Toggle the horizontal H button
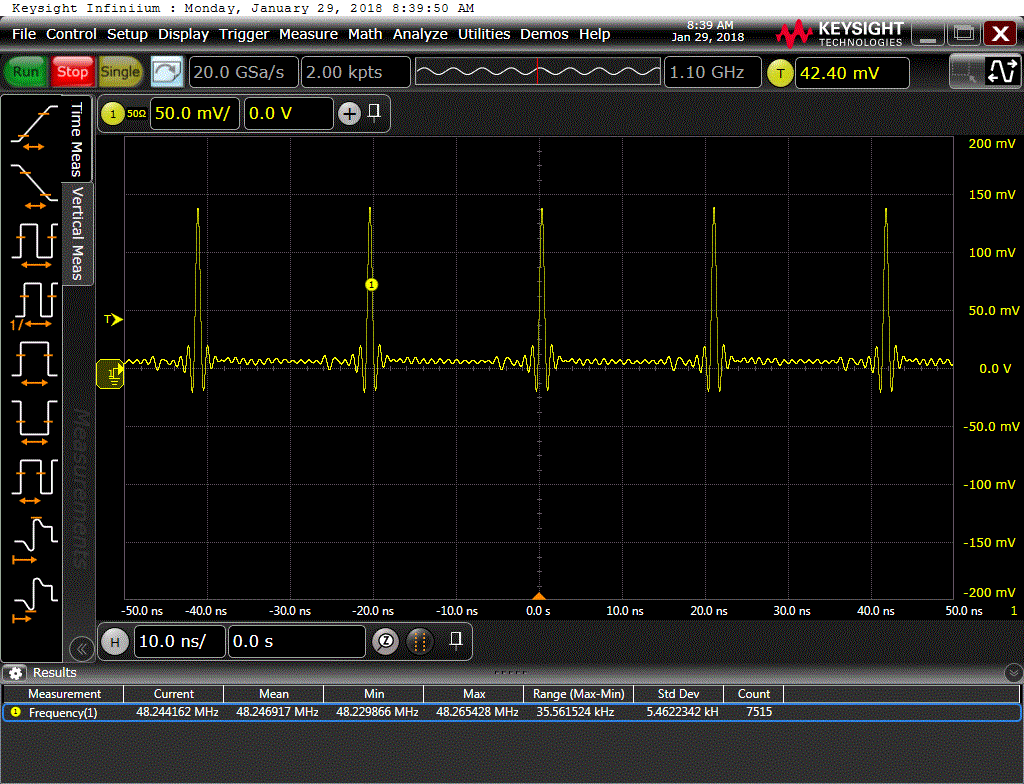Image resolution: width=1024 pixels, height=784 pixels. tap(114, 641)
